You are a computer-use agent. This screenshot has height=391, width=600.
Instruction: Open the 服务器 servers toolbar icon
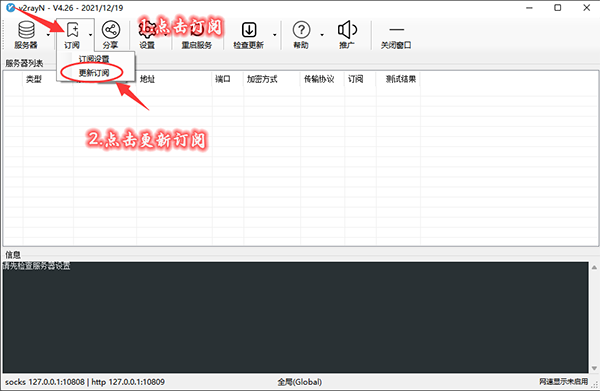(x=26, y=30)
